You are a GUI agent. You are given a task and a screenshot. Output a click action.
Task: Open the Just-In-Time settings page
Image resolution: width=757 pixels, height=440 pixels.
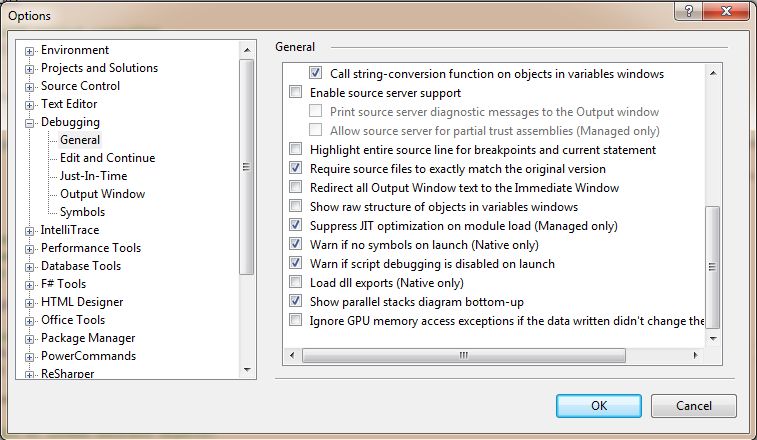(x=93, y=176)
